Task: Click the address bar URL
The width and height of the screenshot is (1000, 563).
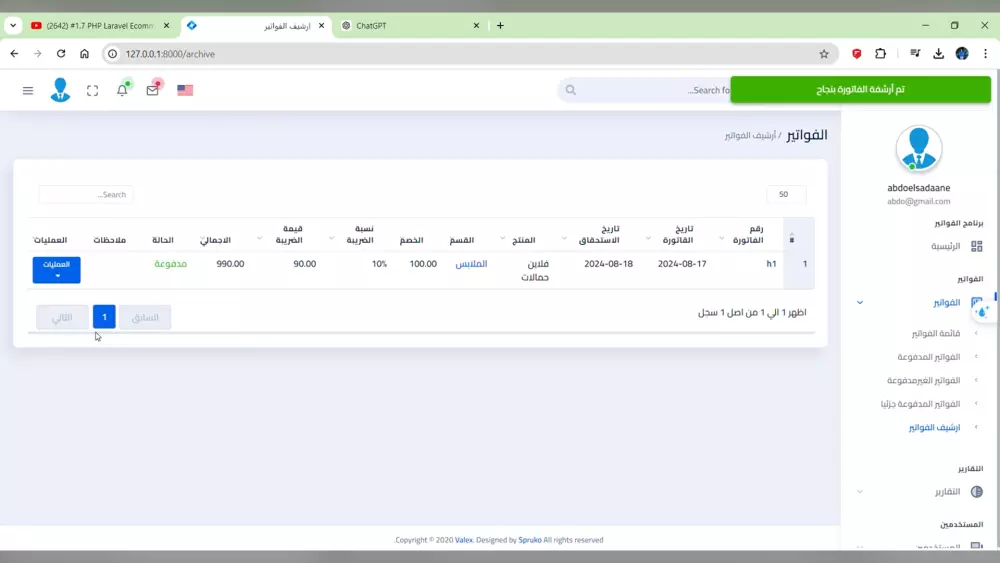Action: click(x=170, y=54)
